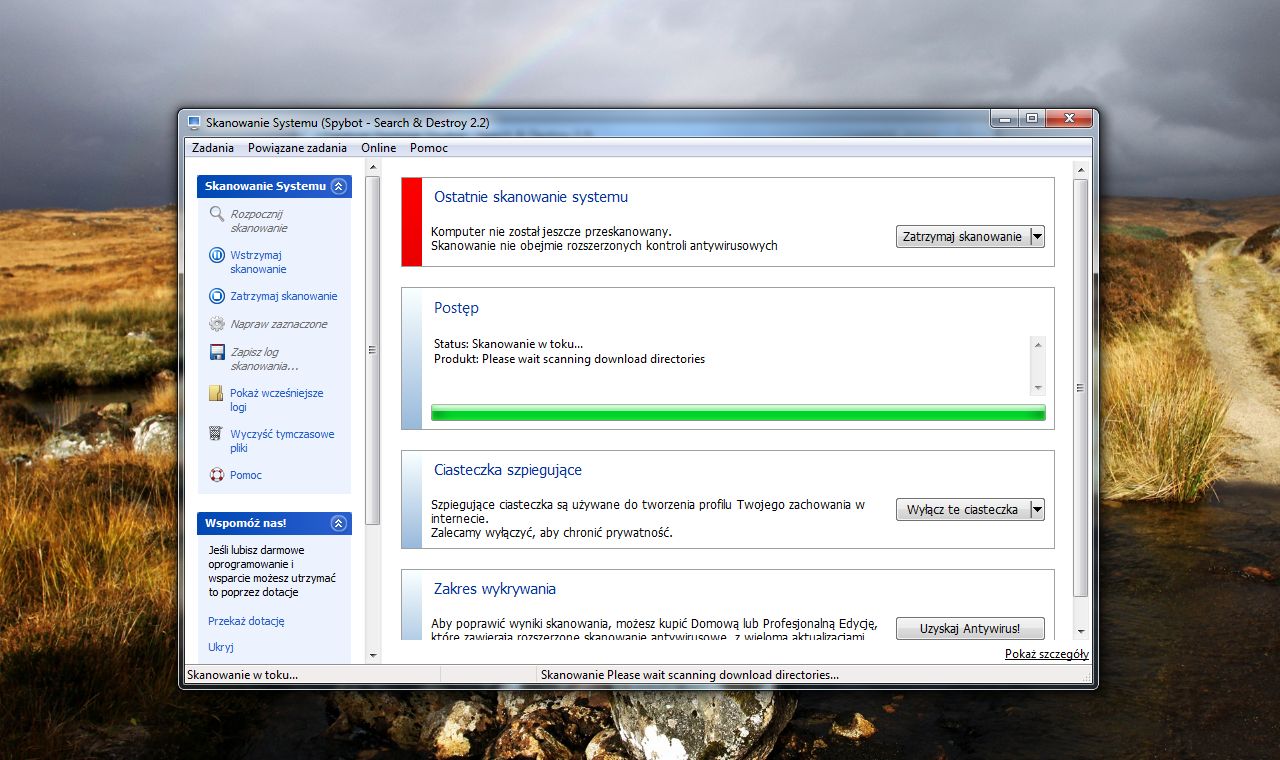Click the Zakres wykrywania heading
1280x760 pixels.
tap(495, 589)
